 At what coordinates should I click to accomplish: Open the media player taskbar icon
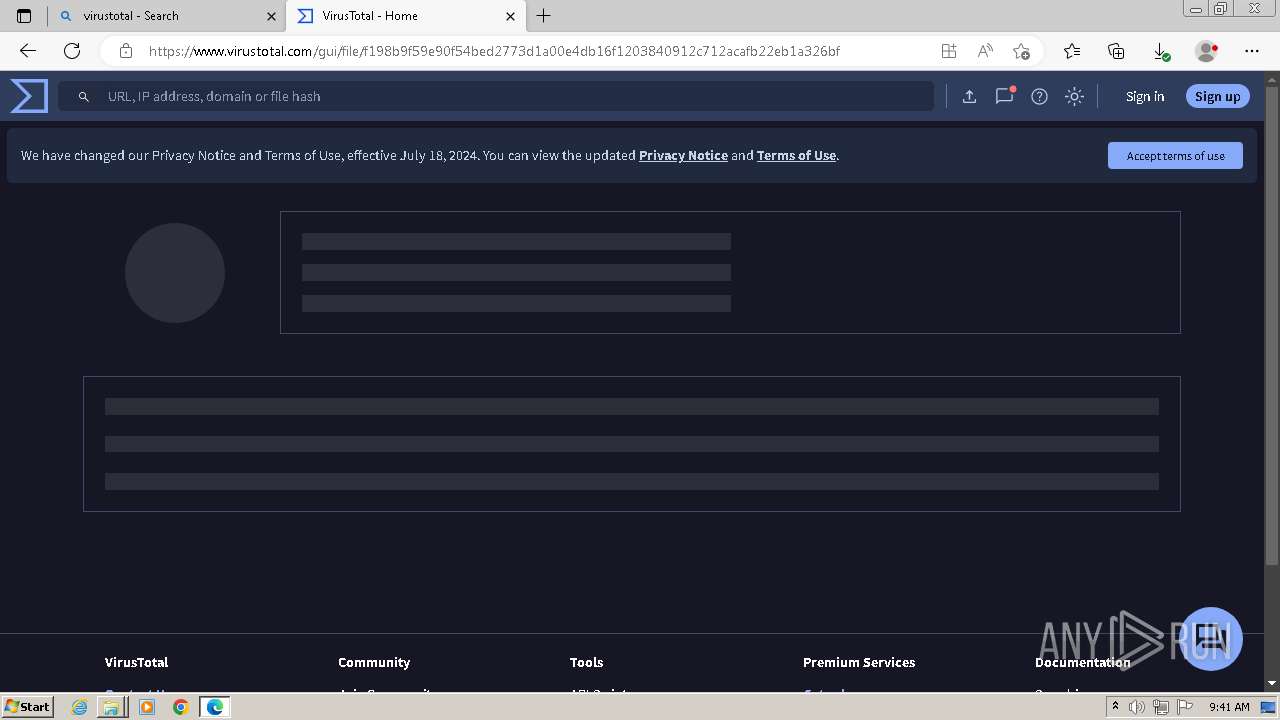point(147,706)
